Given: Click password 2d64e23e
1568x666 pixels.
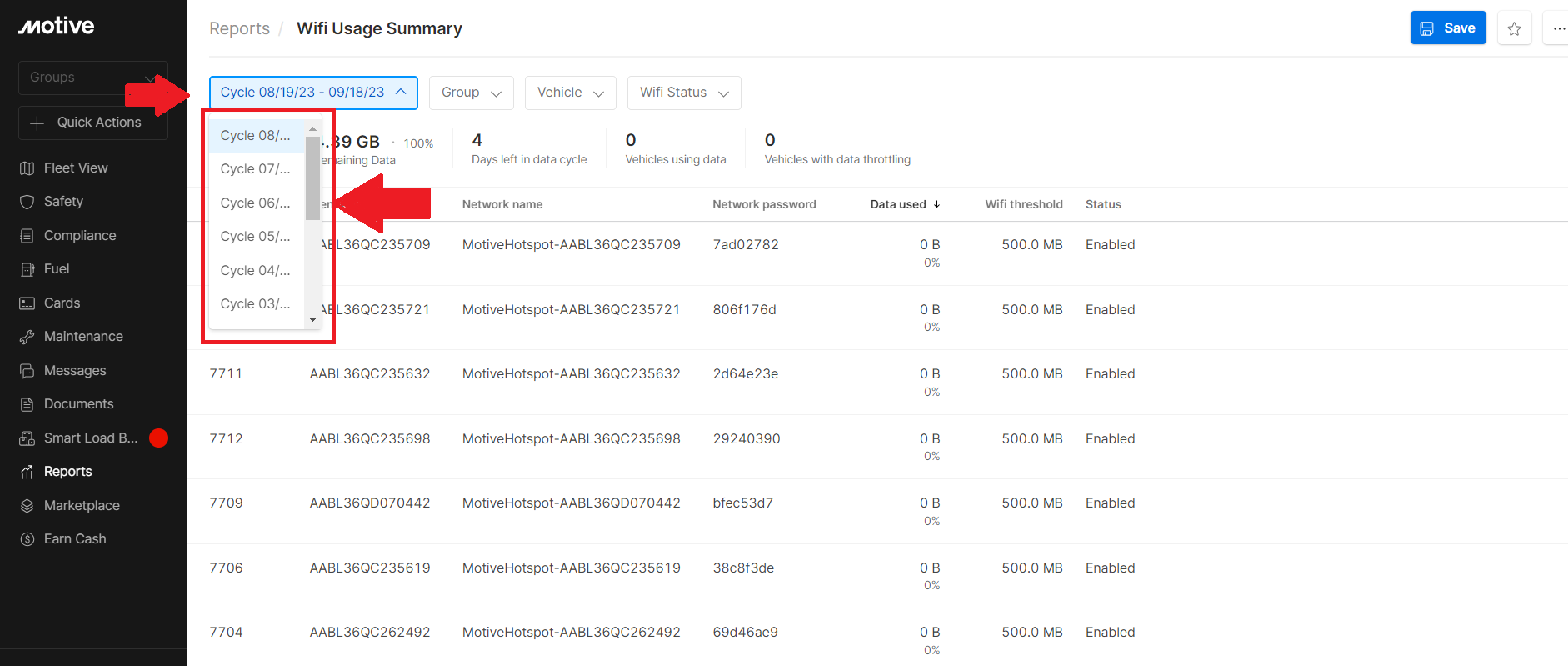Looking at the screenshot, I should [746, 374].
